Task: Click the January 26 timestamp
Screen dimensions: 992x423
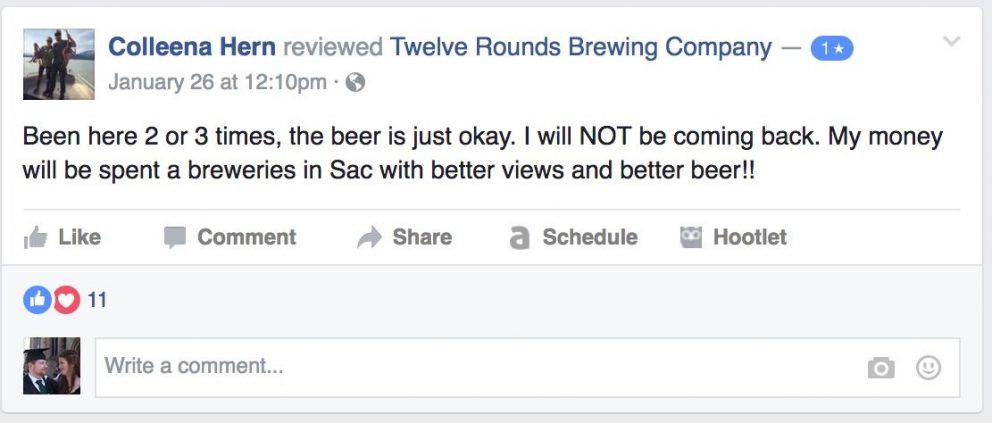Action: [218, 82]
